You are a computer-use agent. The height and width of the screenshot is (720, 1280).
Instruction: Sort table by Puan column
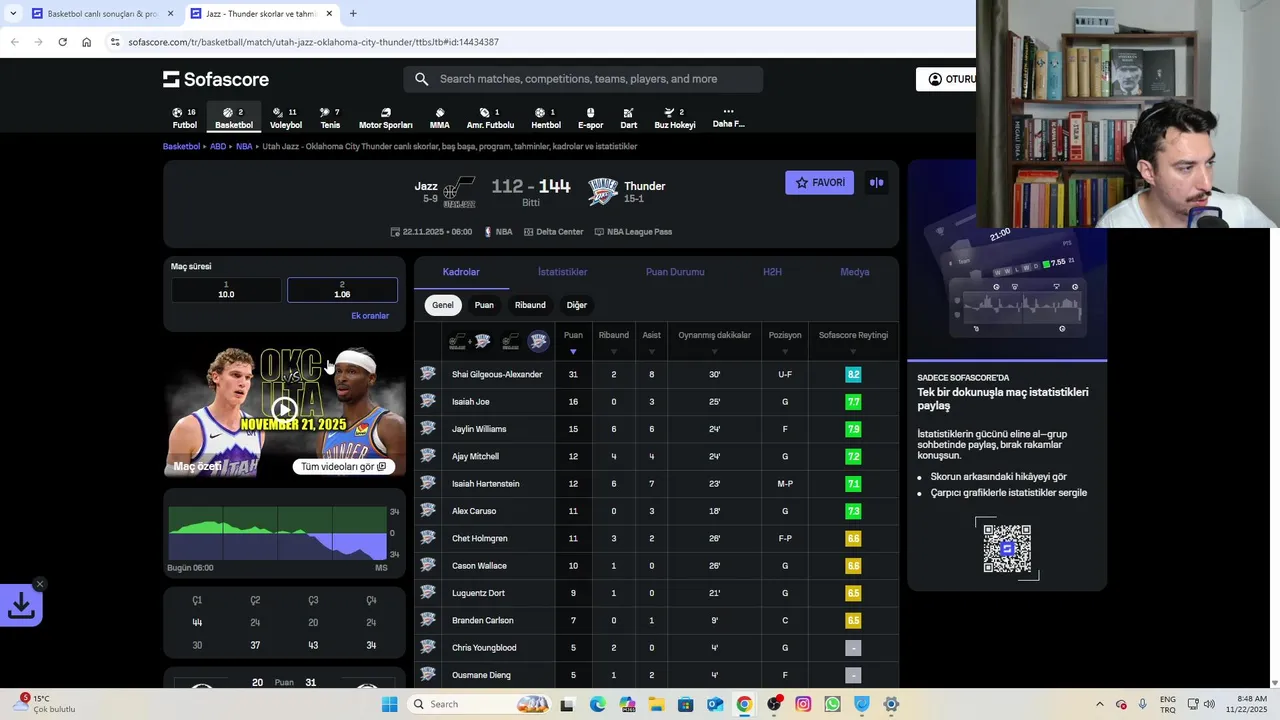click(x=573, y=342)
